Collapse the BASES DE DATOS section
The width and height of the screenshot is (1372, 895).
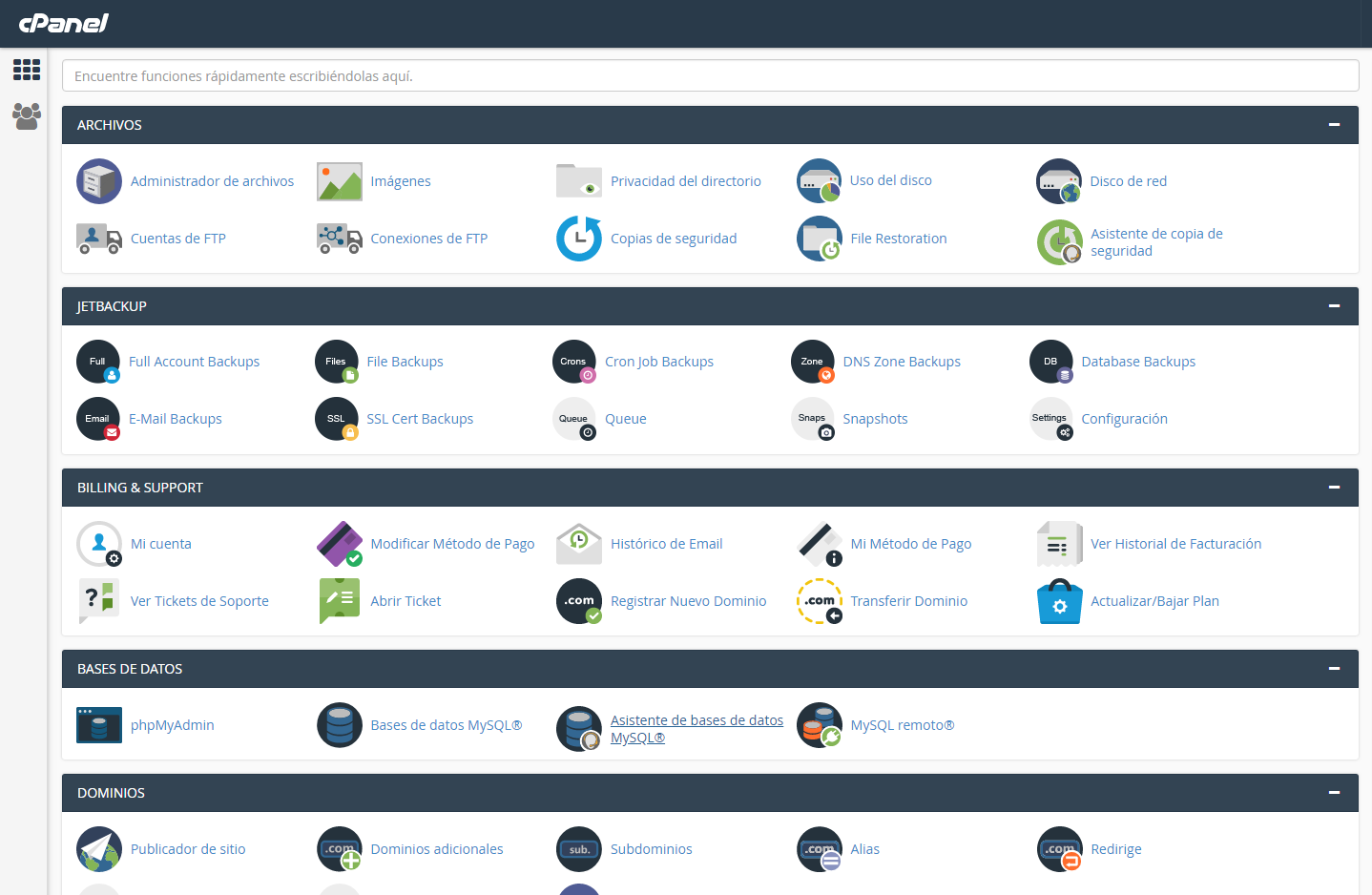point(1334,669)
